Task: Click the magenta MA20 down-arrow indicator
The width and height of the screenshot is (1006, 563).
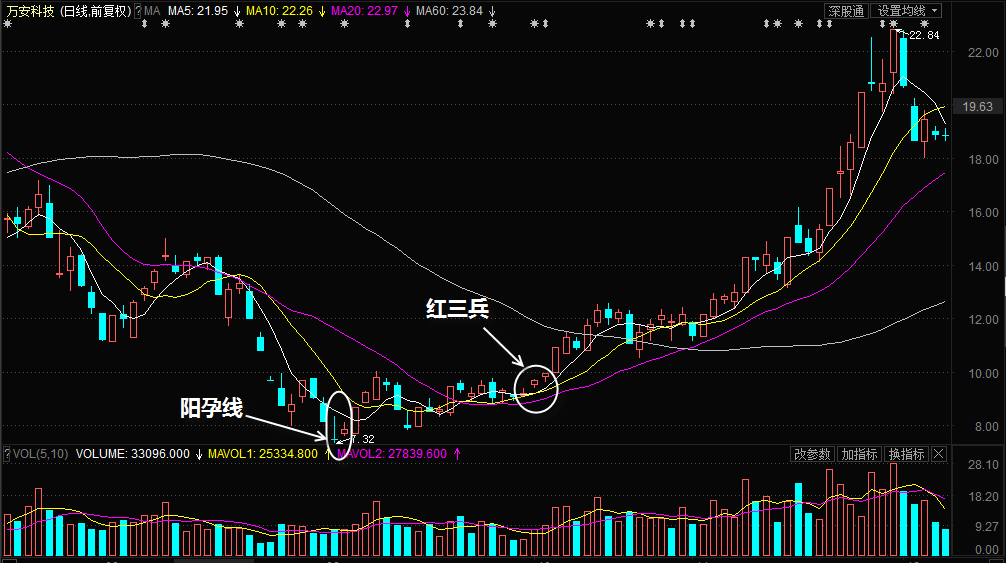Action: pyautogui.click(x=407, y=11)
